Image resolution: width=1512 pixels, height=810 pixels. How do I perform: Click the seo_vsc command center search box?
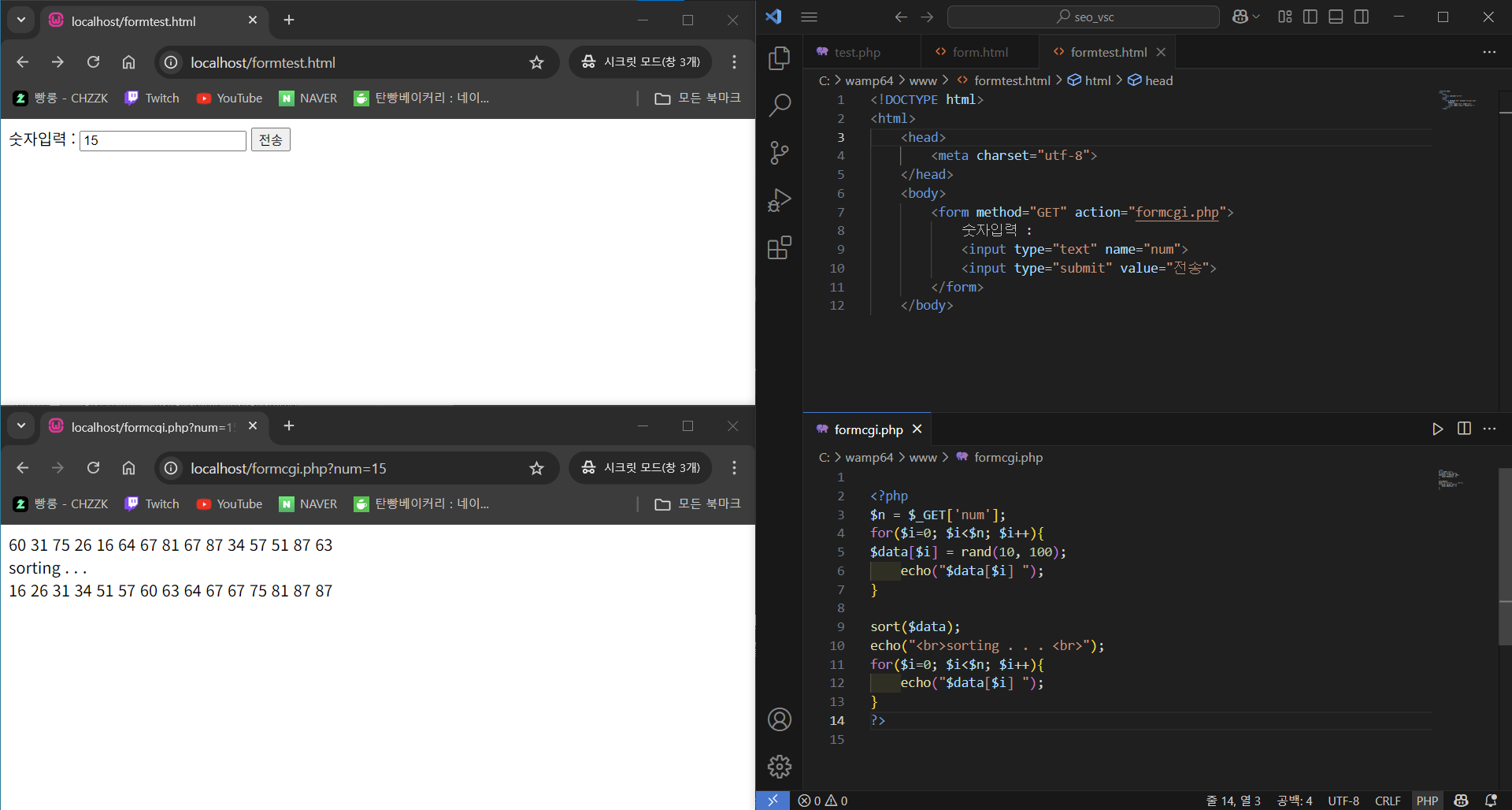[1084, 17]
